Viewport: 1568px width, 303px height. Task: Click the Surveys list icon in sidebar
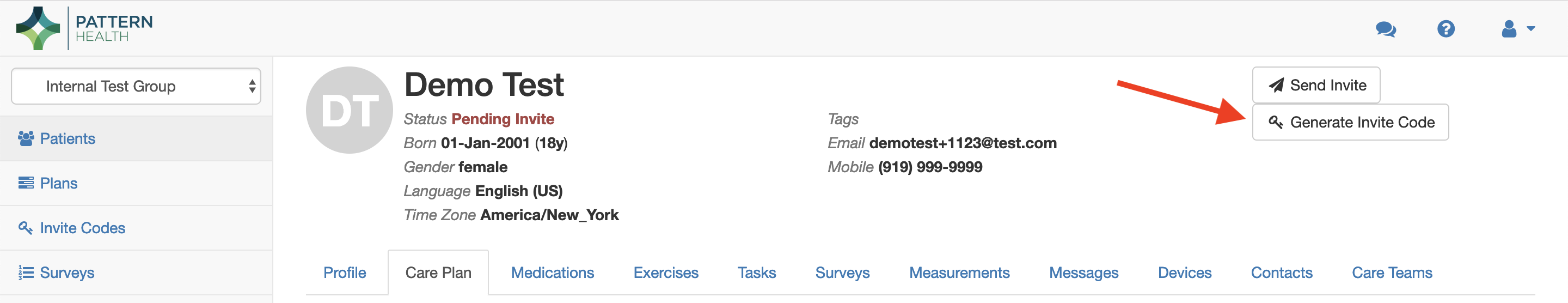(26, 272)
